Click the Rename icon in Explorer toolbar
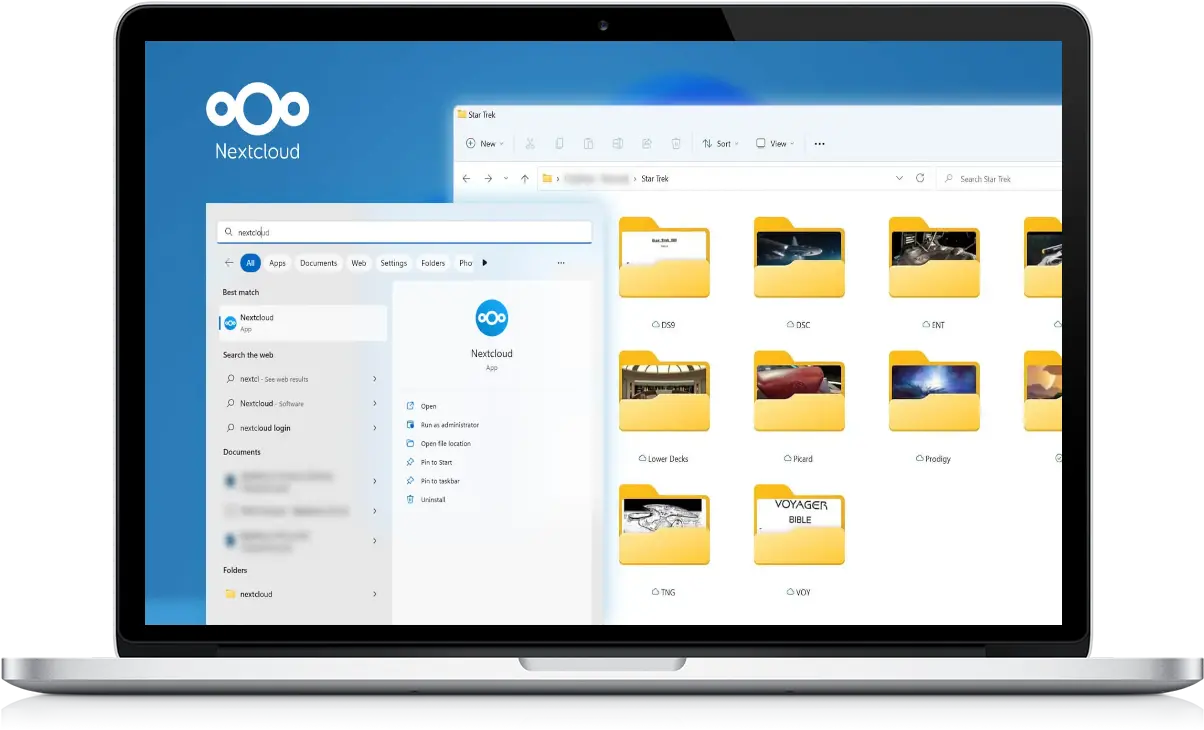The height and width of the screenshot is (730, 1204). (618, 144)
